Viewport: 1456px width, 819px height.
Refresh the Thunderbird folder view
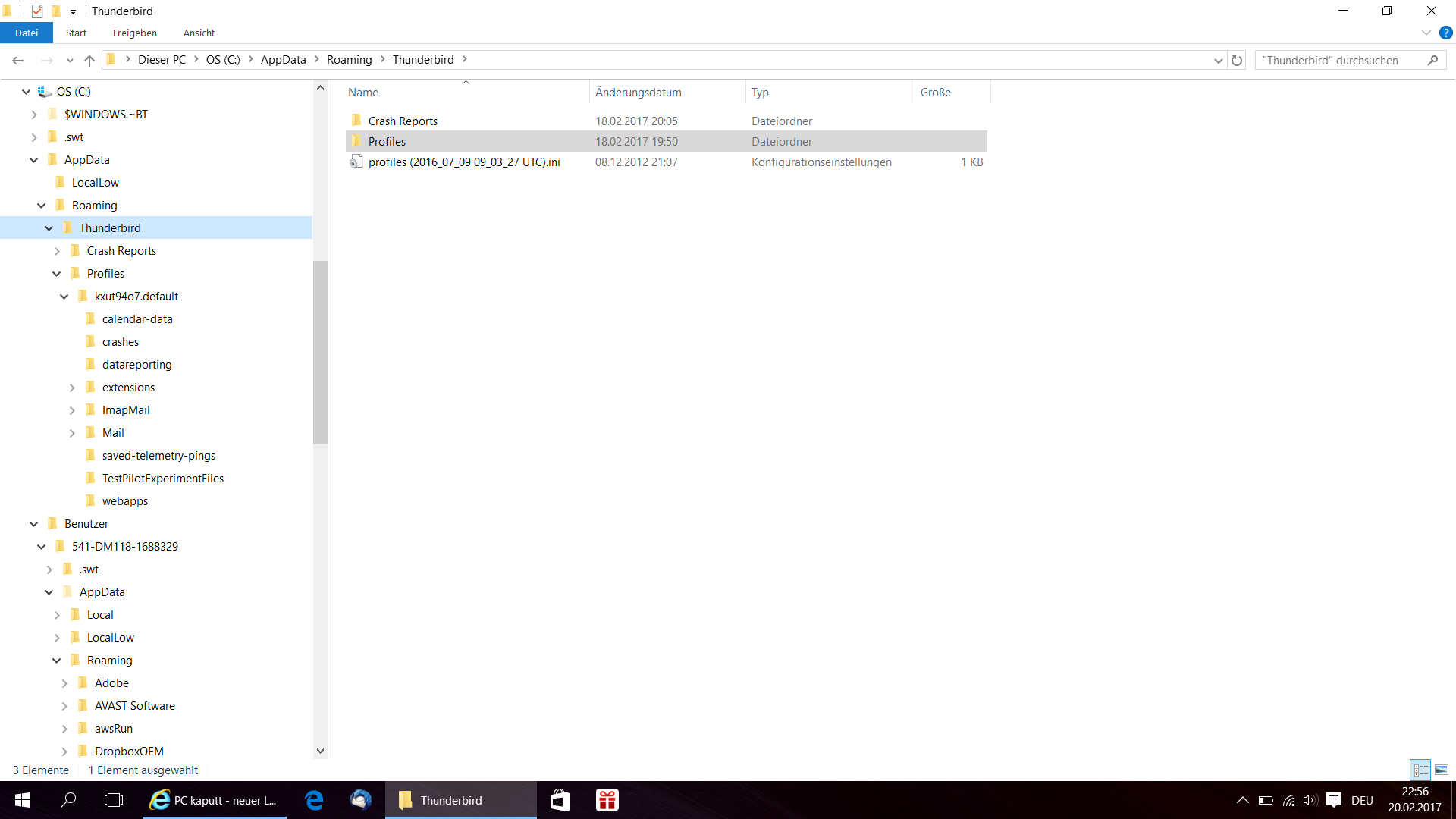click(1237, 60)
